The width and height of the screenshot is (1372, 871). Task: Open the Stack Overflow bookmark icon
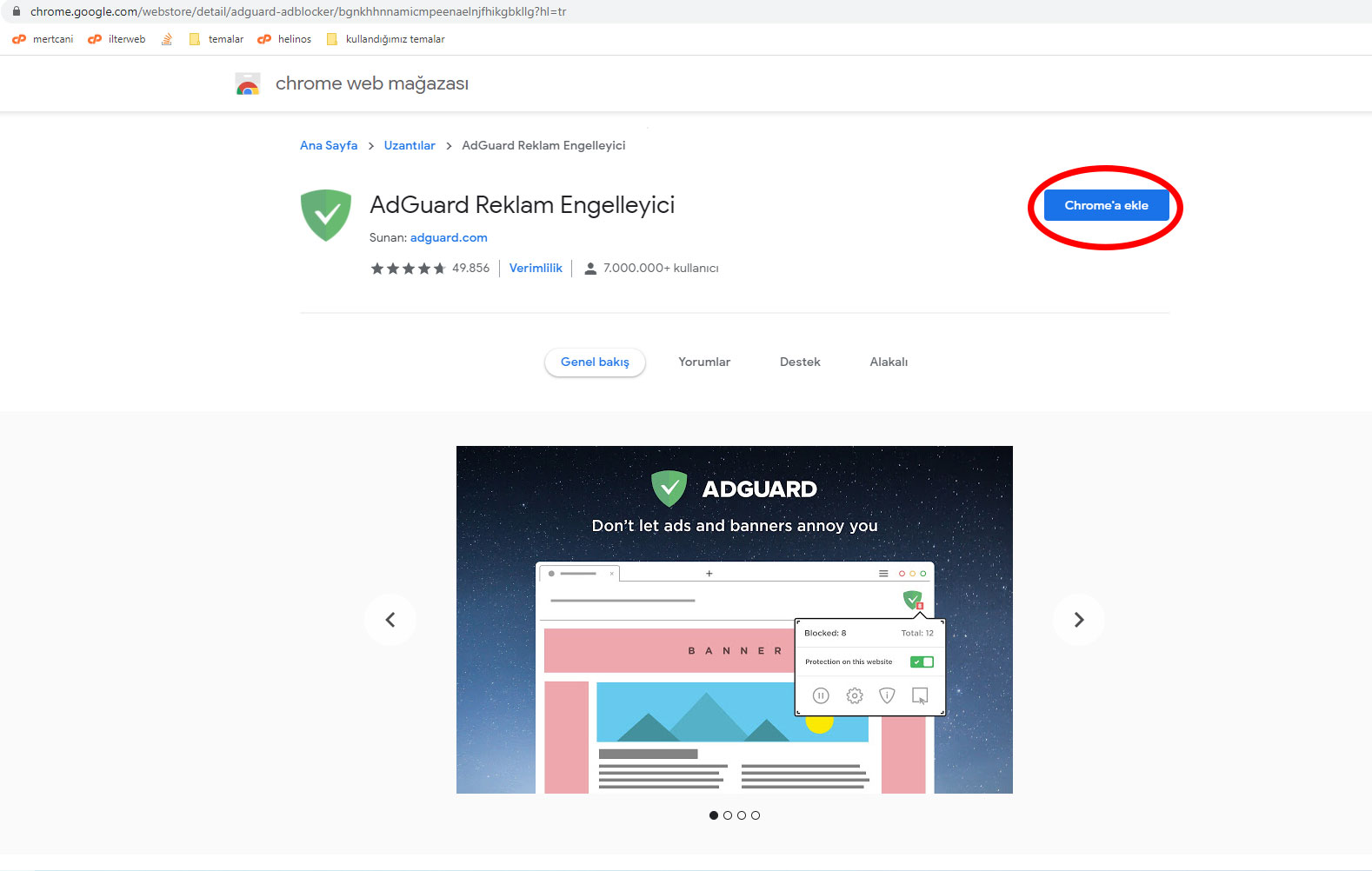(x=167, y=39)
